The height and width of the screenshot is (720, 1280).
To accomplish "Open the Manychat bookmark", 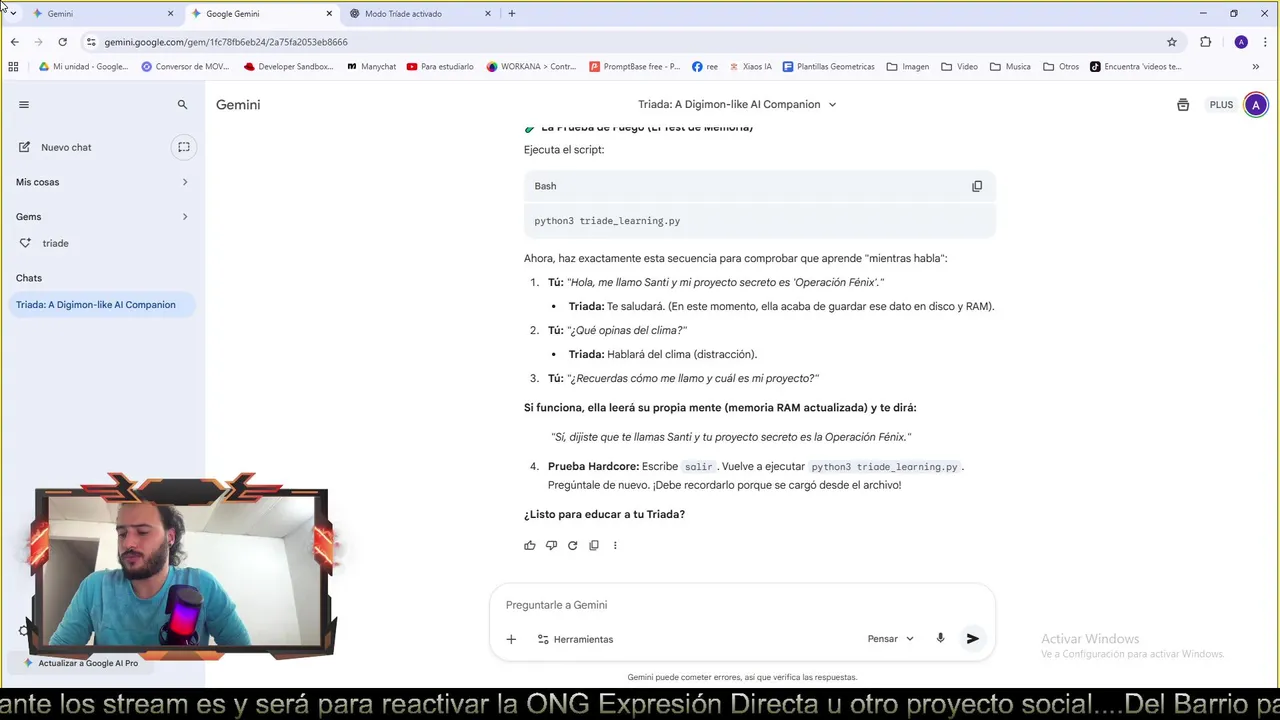I will [x=371, y=67].
